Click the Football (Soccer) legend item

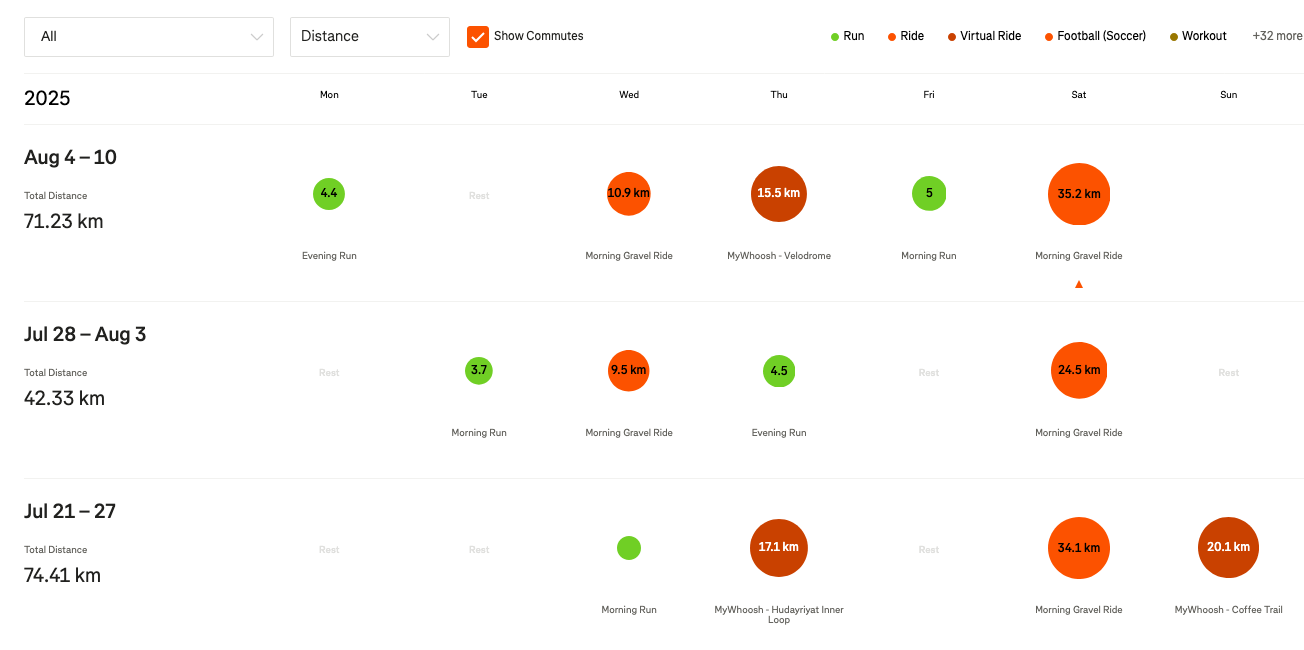[1095, 36]
